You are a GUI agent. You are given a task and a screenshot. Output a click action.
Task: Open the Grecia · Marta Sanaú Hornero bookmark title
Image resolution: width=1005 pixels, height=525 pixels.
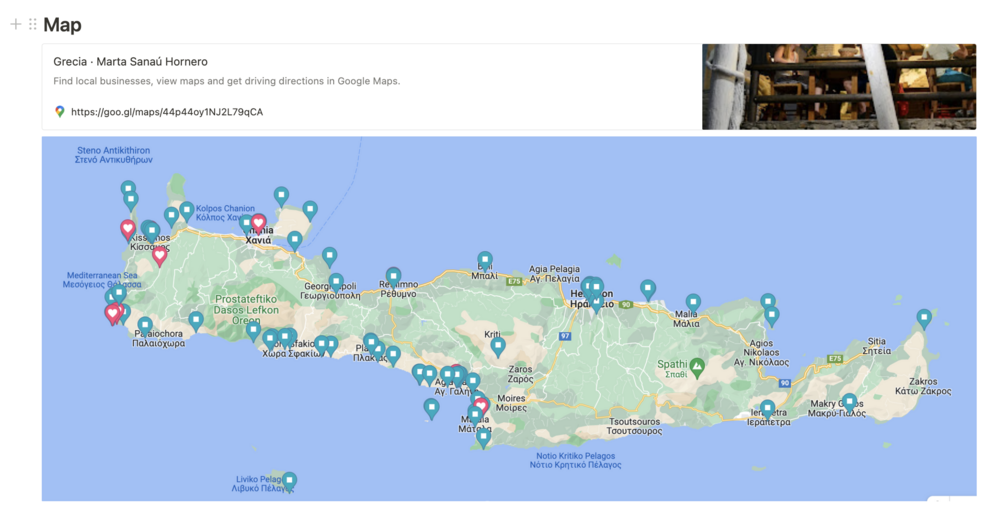(x=130, y=62)
